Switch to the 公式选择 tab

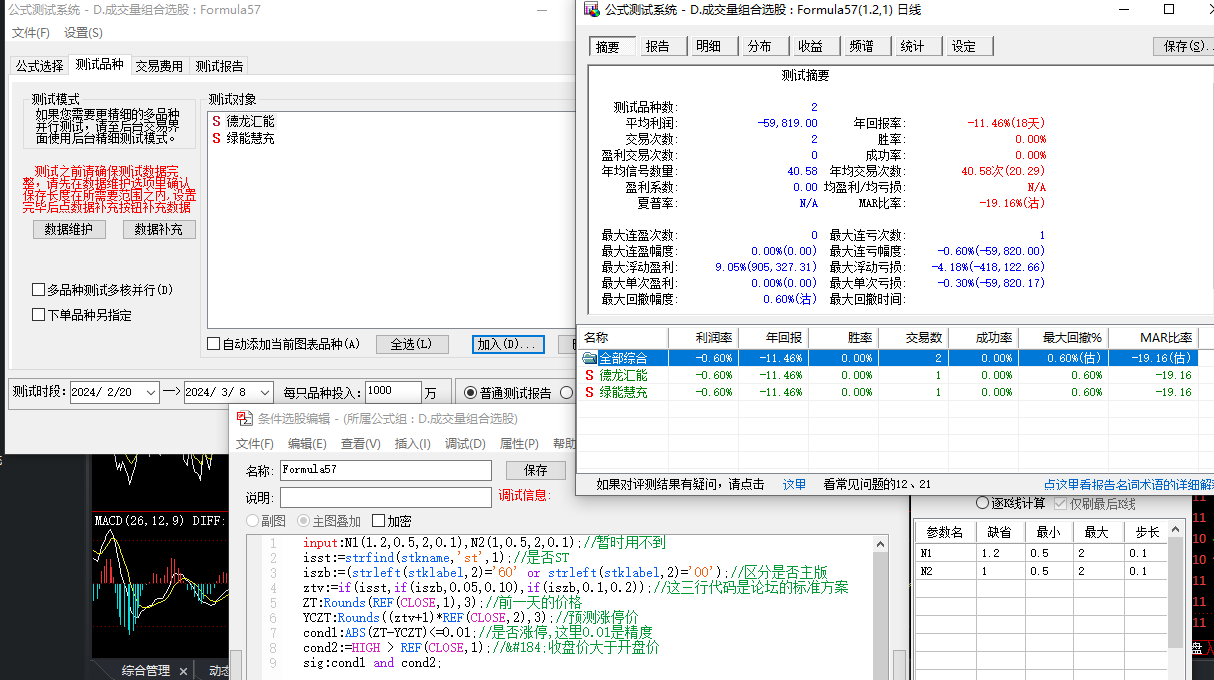coord(39,66)
